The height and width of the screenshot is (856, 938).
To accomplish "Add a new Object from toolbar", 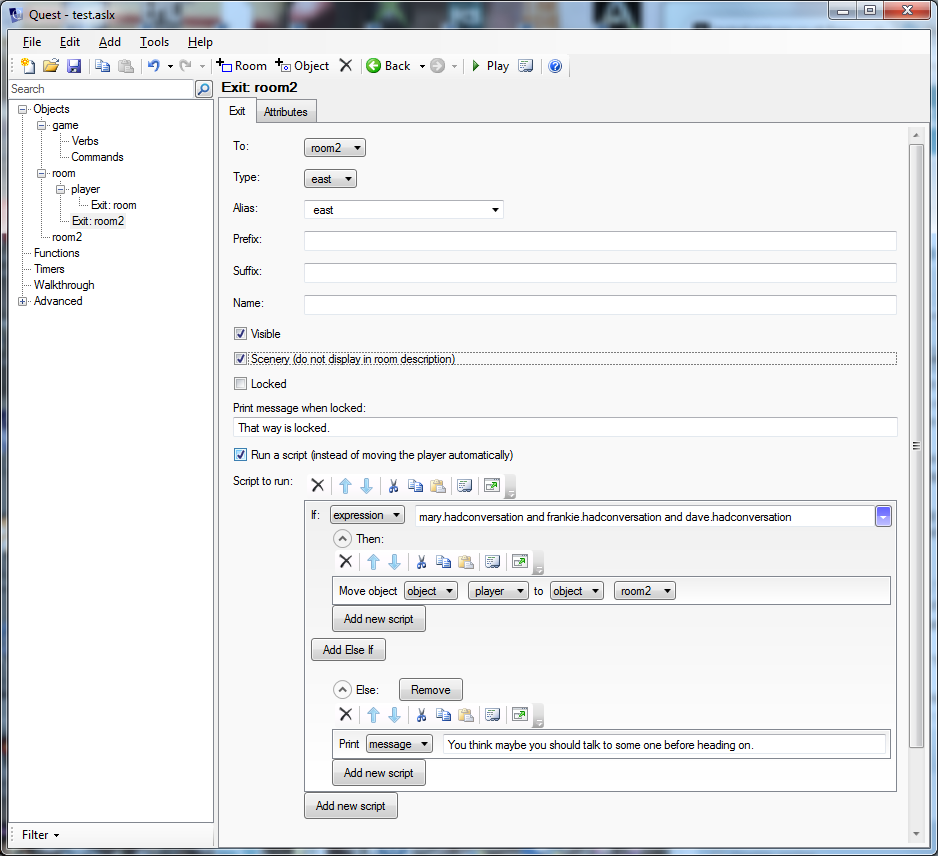I will point(302,66).
